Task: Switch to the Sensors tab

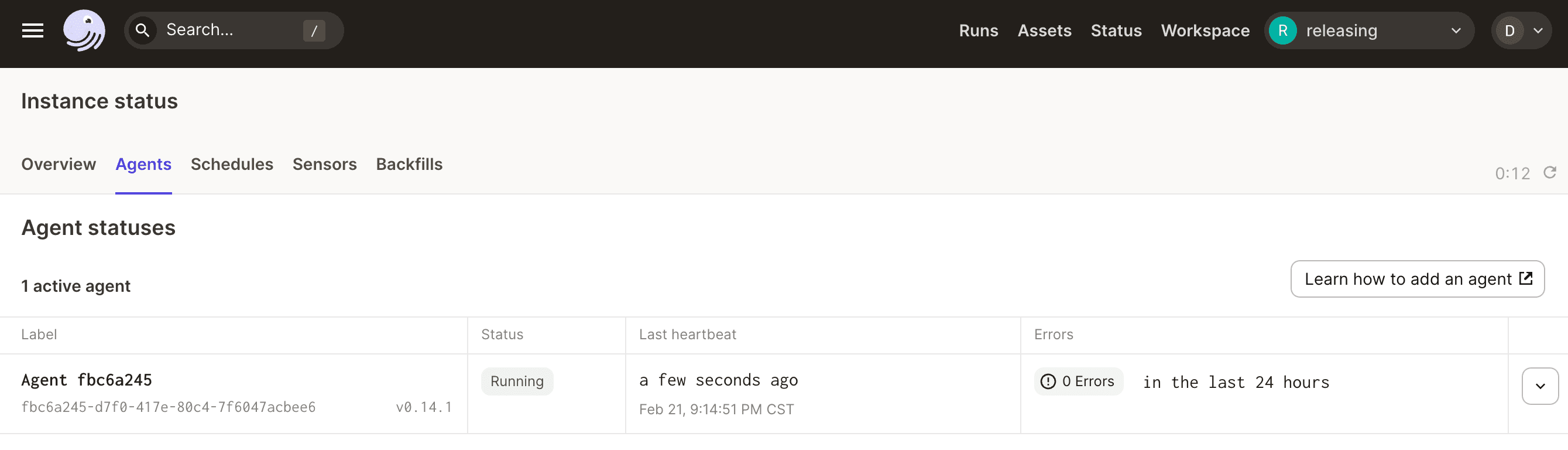Action: click(324, 164)
